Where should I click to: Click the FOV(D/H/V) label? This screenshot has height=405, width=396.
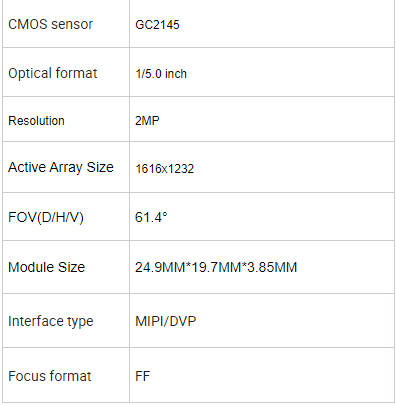(46, 217)
